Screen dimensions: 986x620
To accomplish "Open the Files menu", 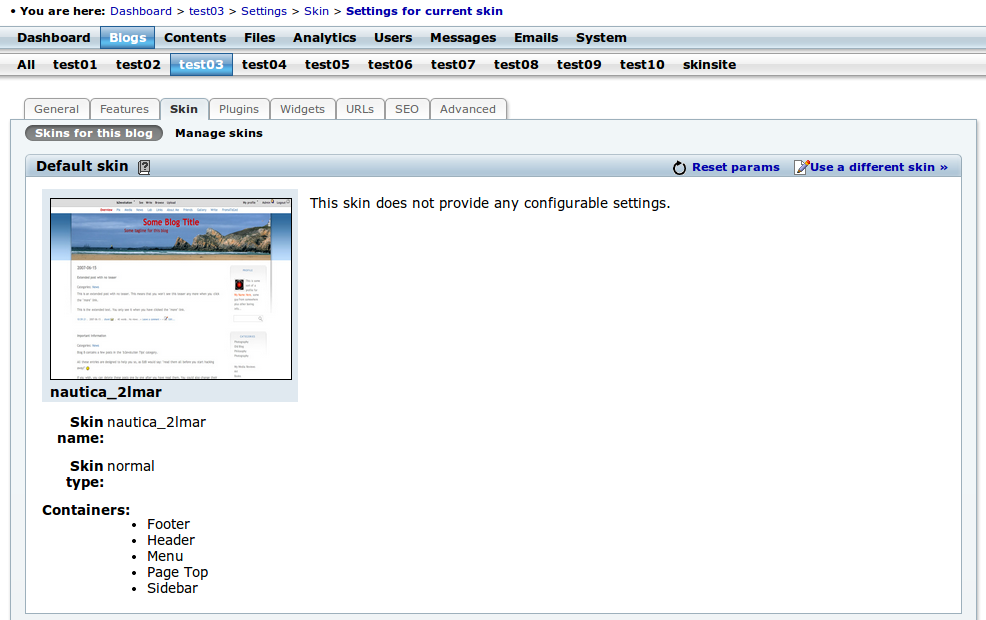I will [x=260, y=38].
